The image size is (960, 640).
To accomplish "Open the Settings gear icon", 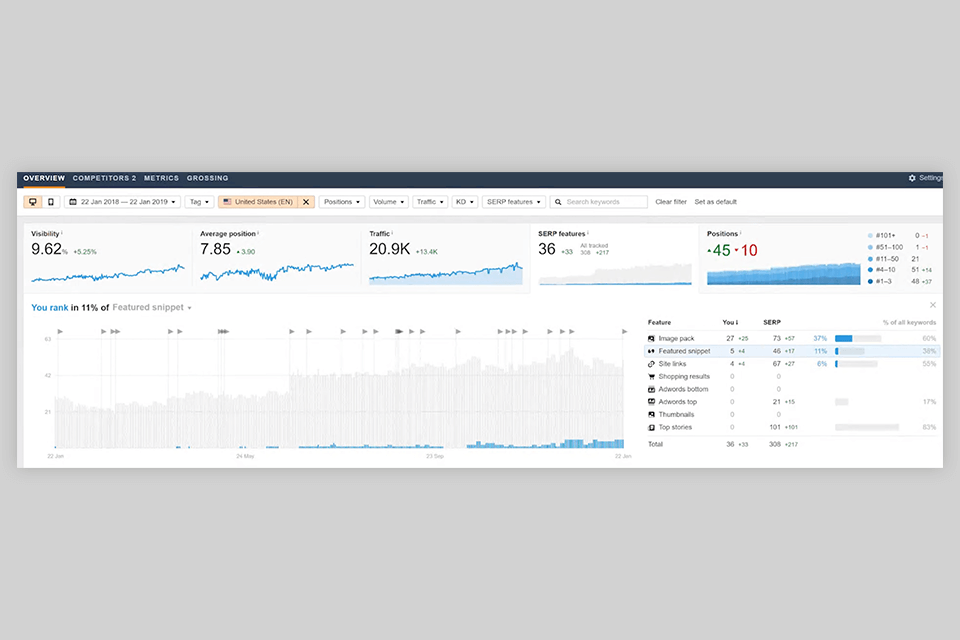I will [912, 178].
